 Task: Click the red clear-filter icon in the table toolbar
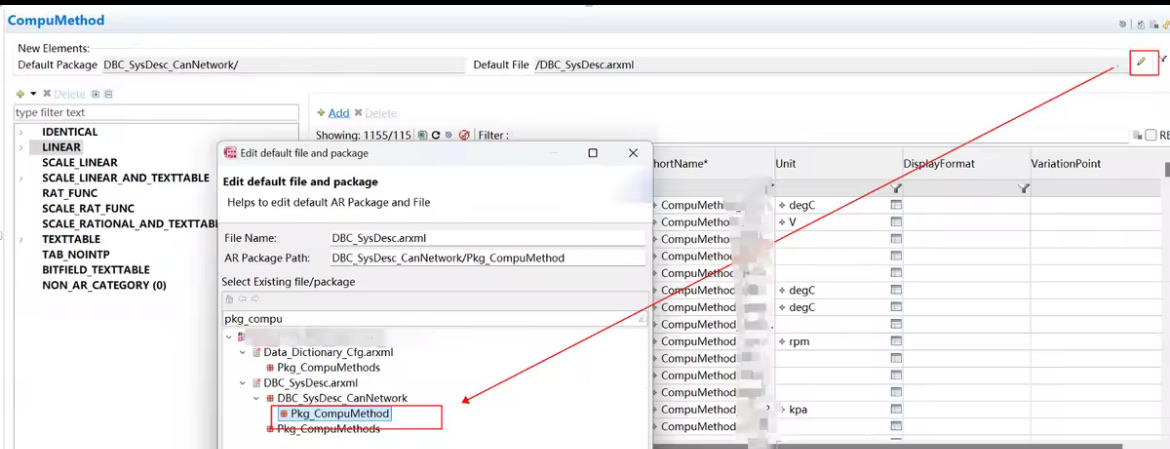pos(463,135)
